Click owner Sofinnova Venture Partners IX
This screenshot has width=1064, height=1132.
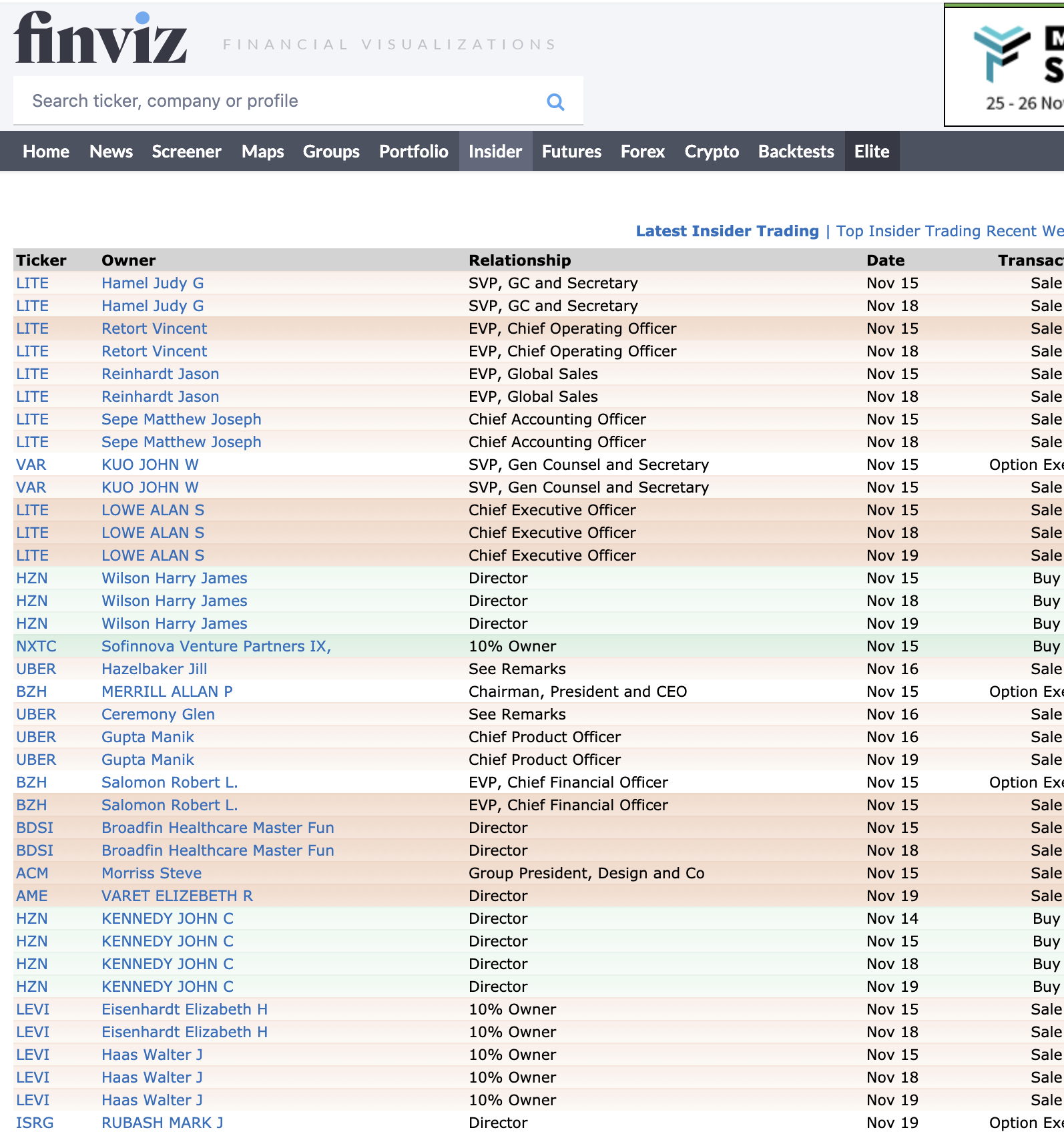pyautogui.click(x=216, y=646)
